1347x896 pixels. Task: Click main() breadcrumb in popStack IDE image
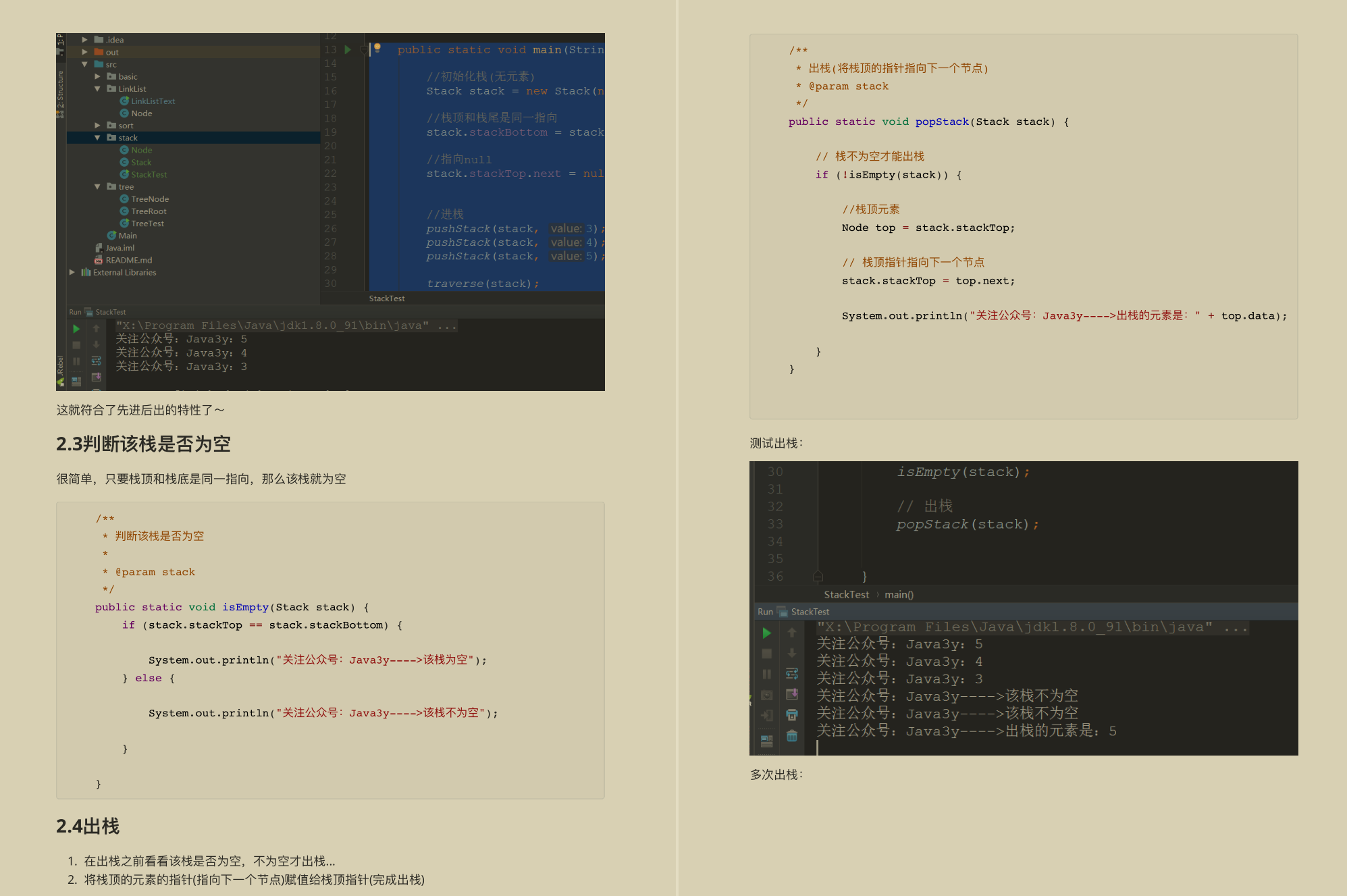click(899, 594)
